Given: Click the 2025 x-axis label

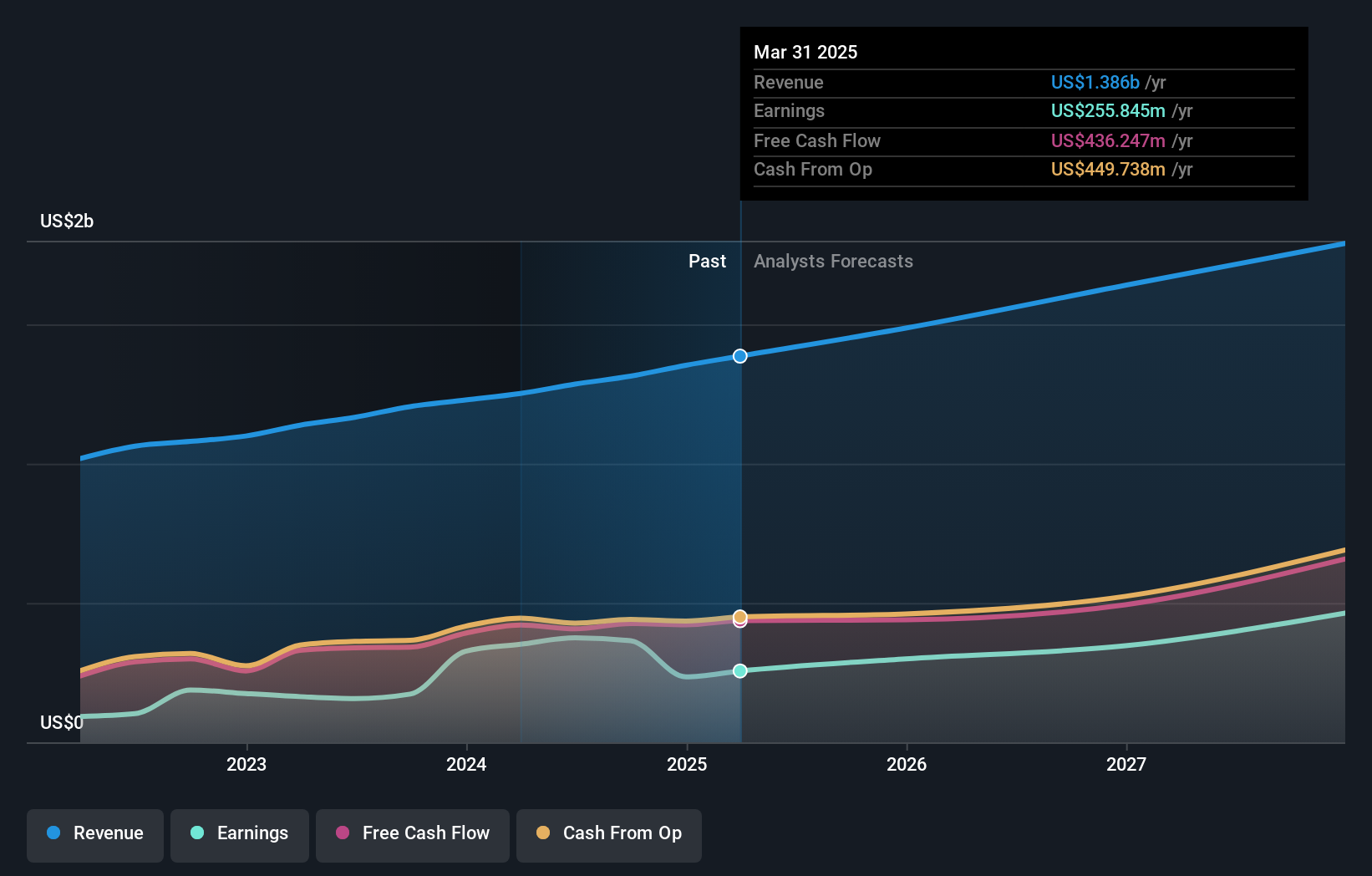Looking at the screenshot, I should pyautogui.click(x=687, y=764).
